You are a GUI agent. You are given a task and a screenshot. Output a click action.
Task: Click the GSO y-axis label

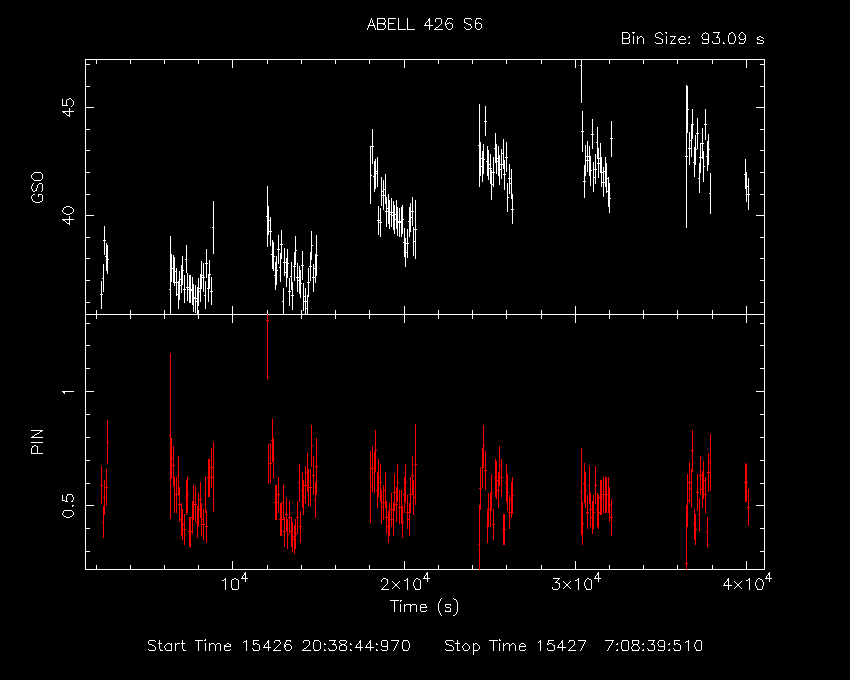[x=37, y=188]
